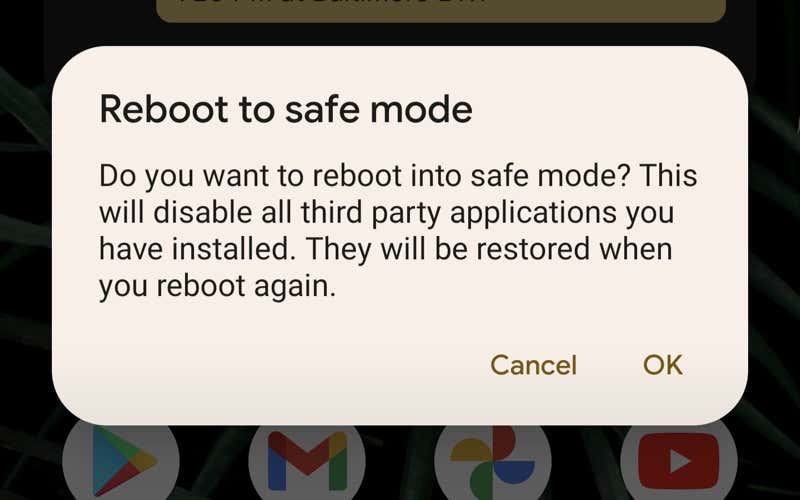Click the safe mode warning message text

pos(397,231)
